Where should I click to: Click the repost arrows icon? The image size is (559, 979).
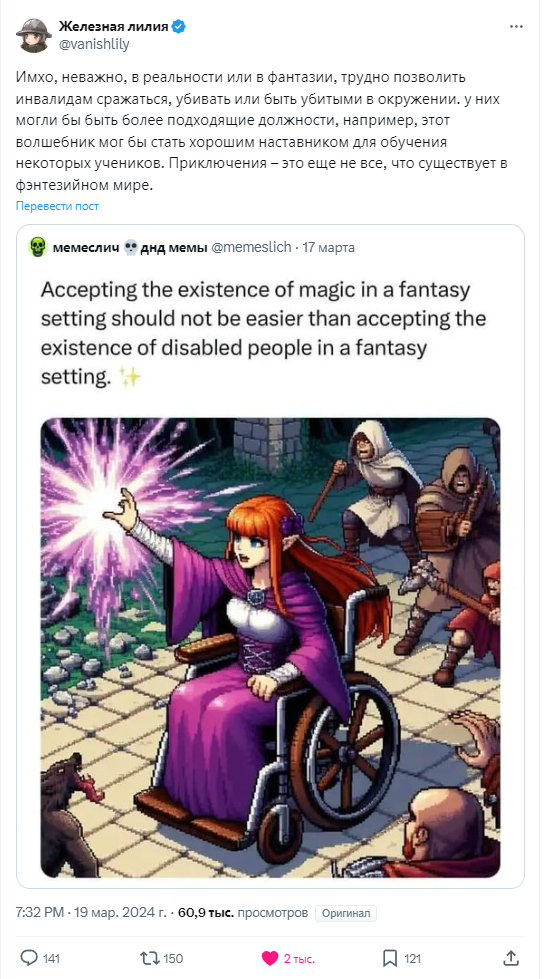click(149, 958)
